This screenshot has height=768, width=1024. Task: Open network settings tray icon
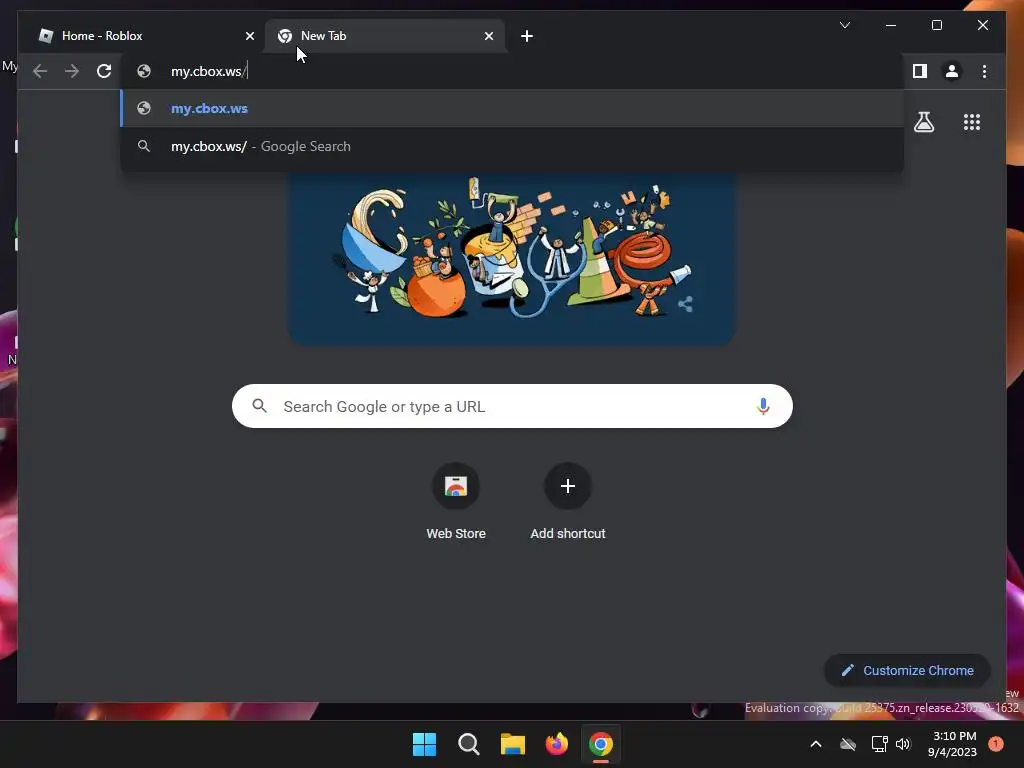tap(879, 744)
